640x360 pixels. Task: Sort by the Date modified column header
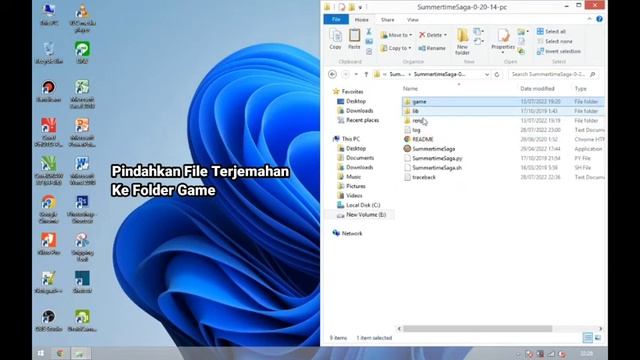pyautogui.click(x=537, y=89)
